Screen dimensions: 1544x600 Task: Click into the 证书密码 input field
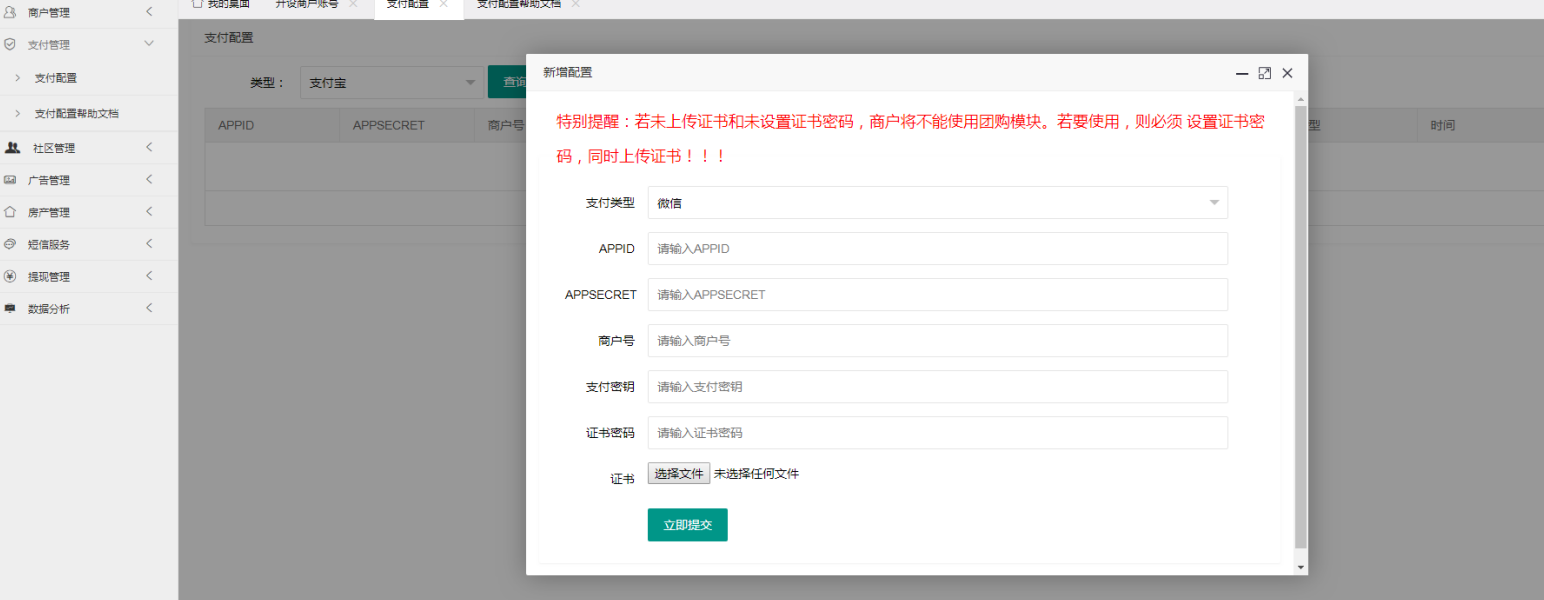[x=937, y=433]
